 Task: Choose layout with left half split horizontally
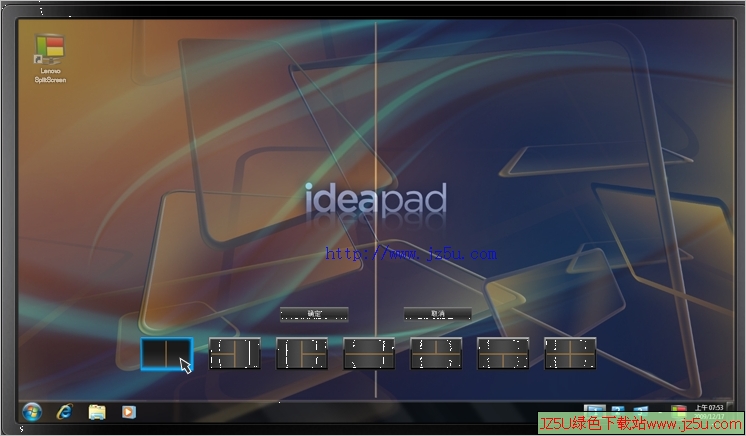[x=235, y=354]
